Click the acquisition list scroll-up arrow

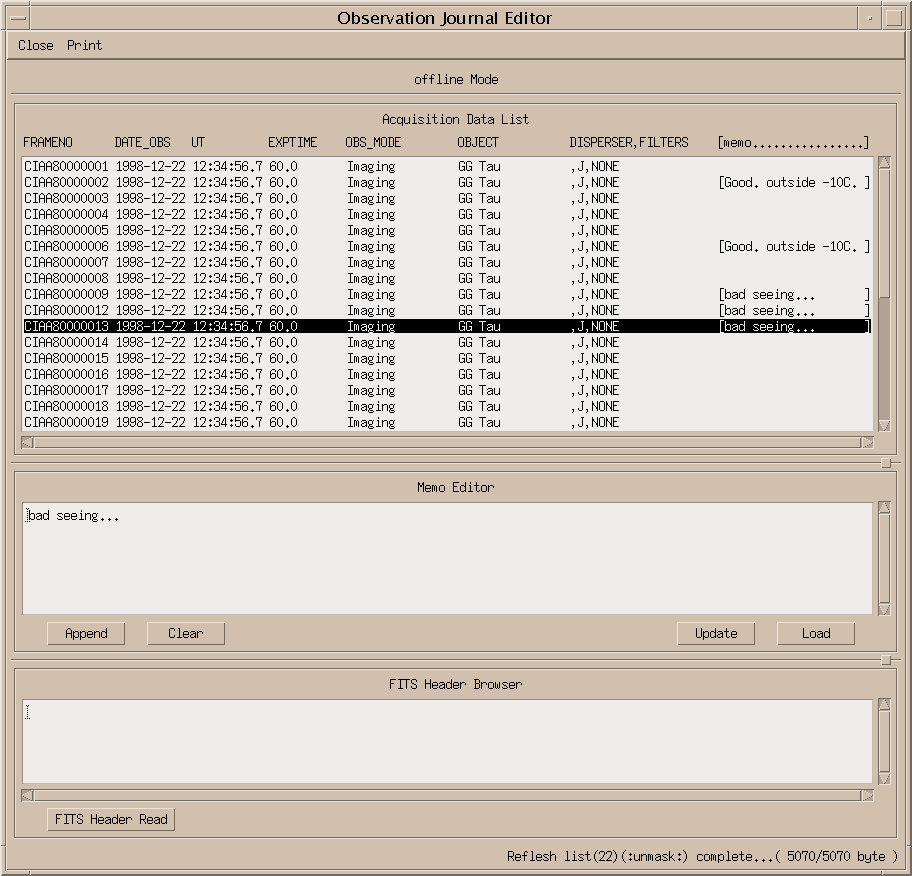click(883, 163)
